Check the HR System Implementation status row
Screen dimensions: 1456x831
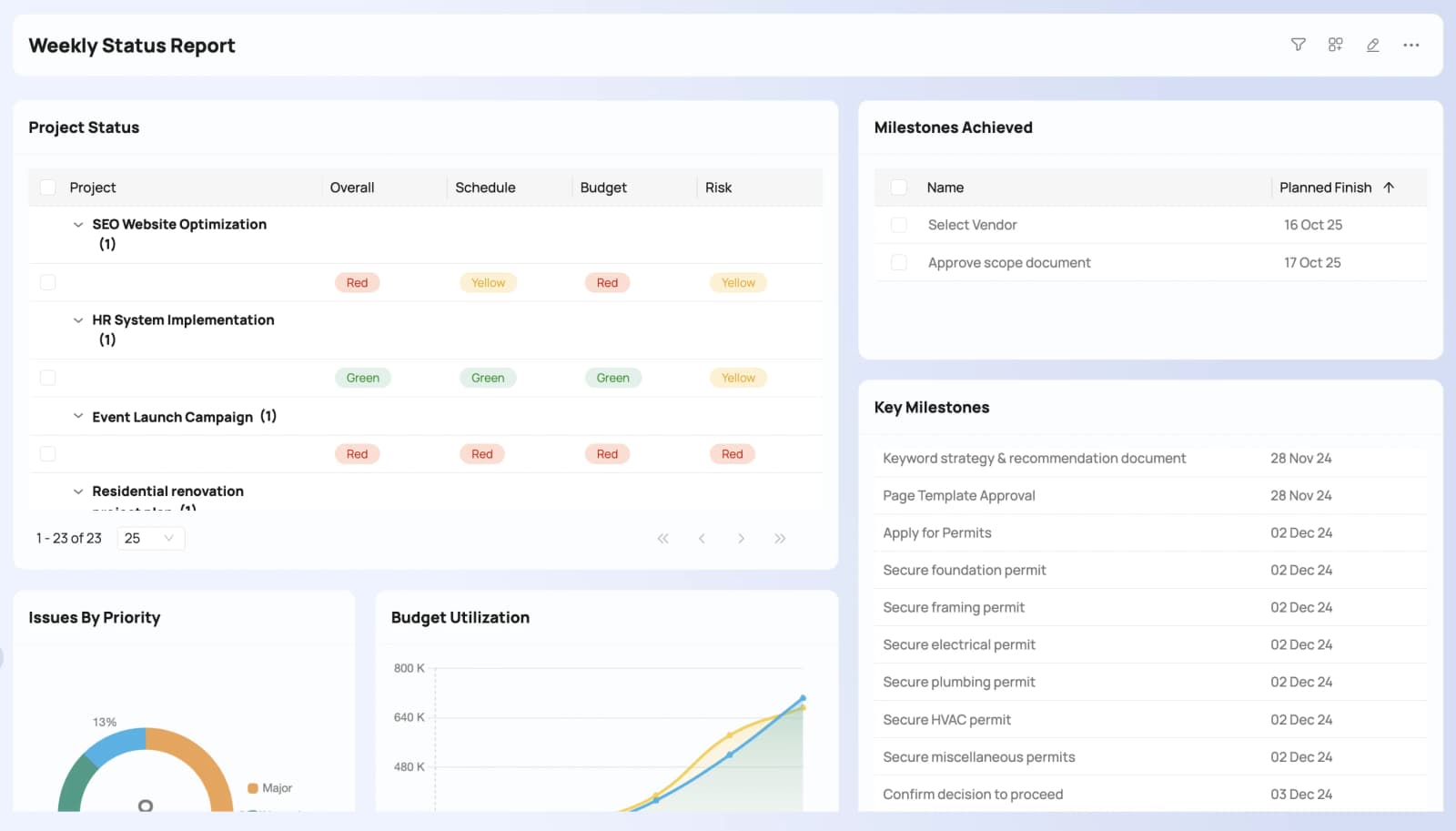48,378
